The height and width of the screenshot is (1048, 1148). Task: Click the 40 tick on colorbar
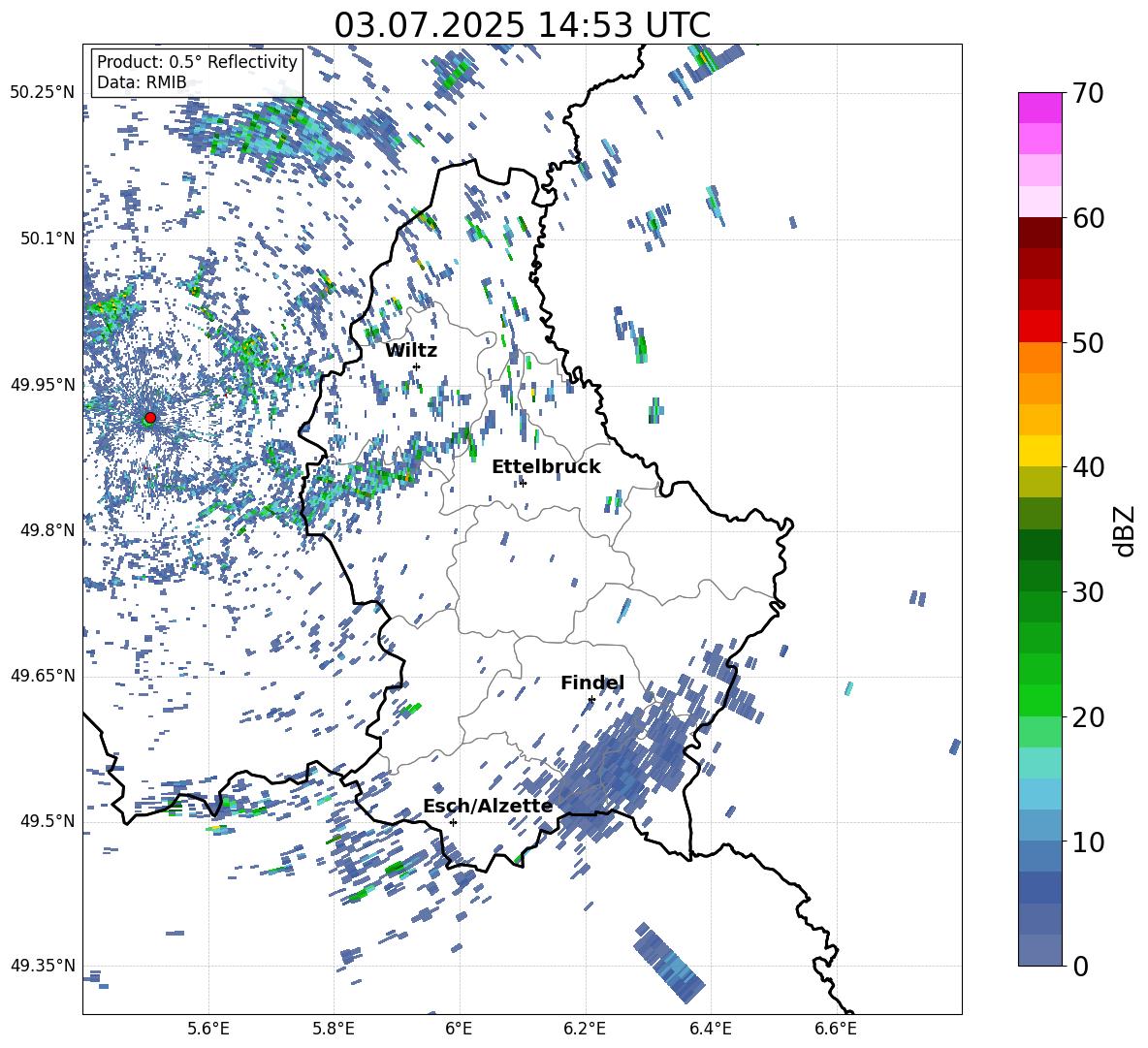click(x=1088, y=467)
